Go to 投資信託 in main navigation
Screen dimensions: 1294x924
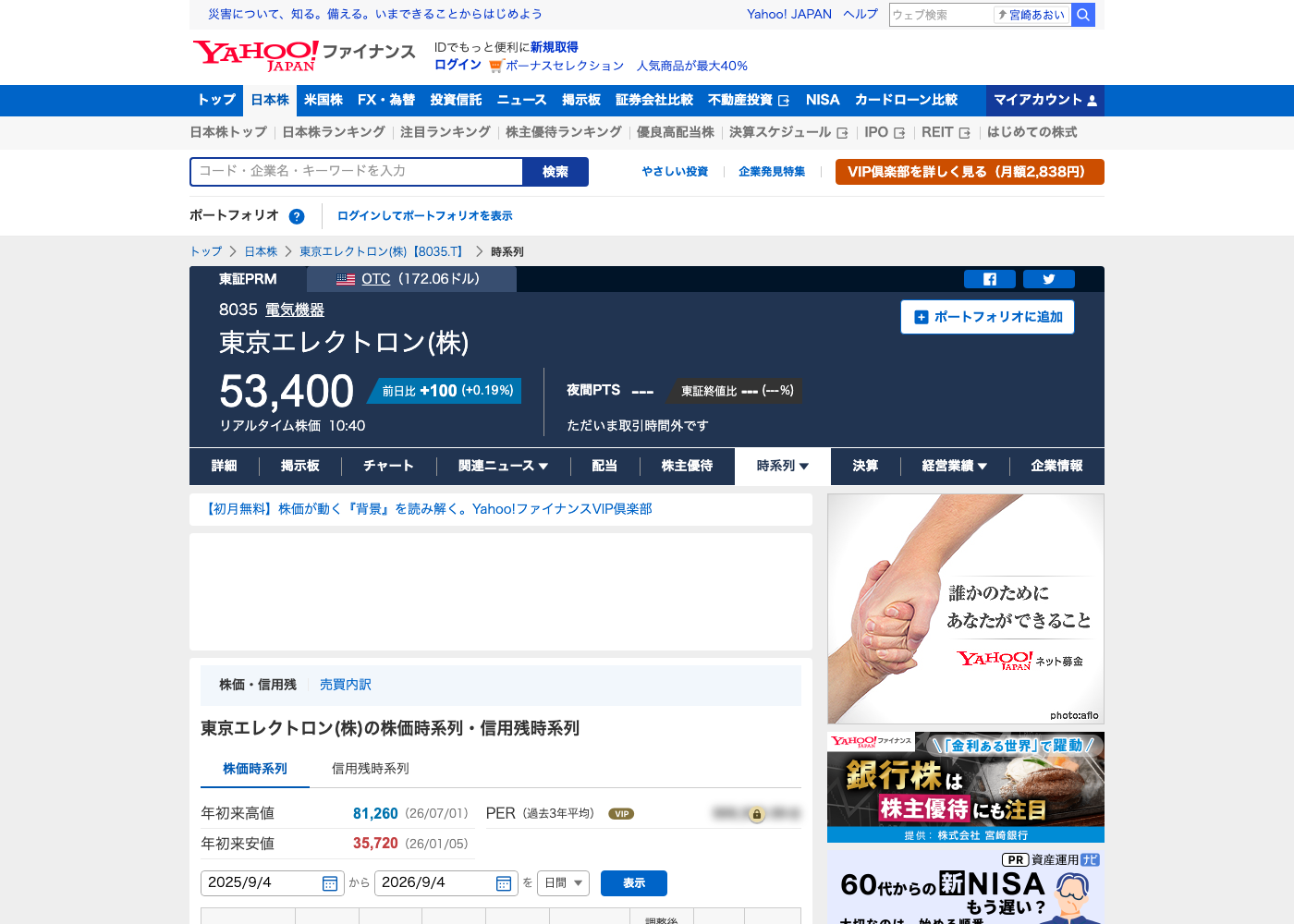click(x=456, y=100)
